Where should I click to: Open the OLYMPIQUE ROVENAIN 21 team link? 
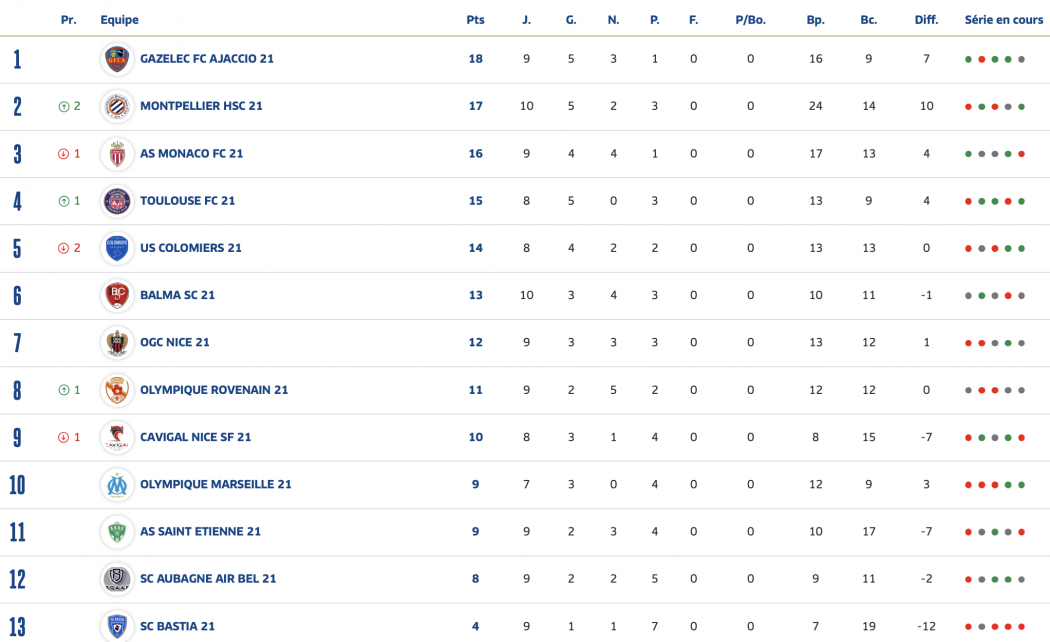pos(214,390)
